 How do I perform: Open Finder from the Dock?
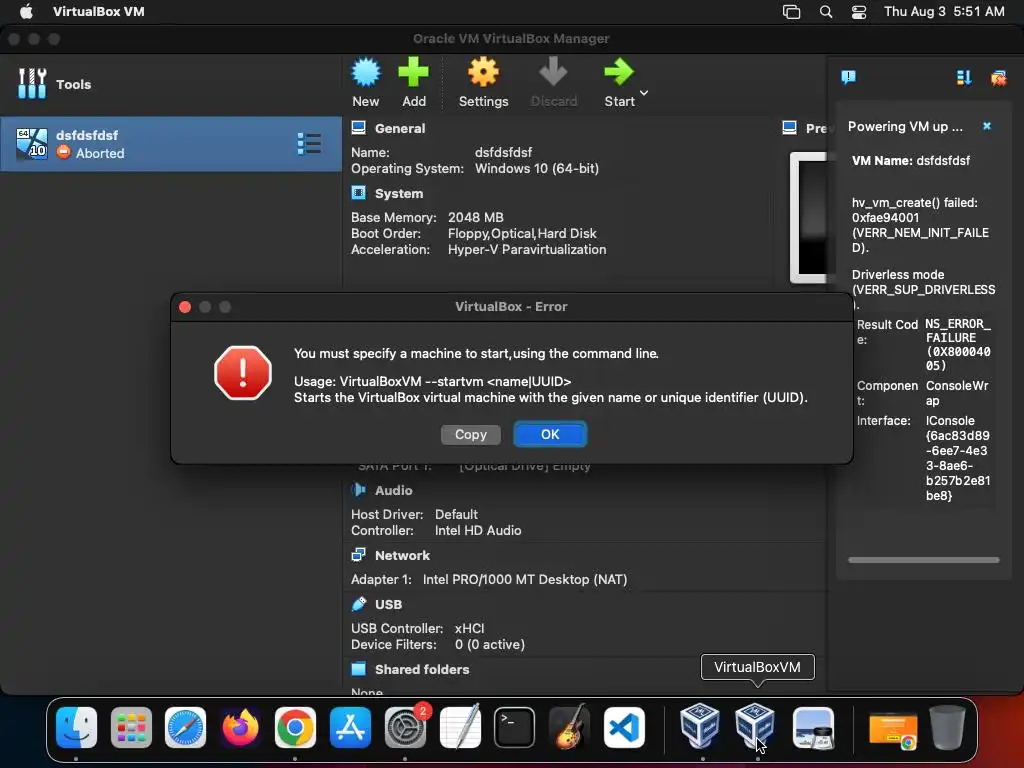coord(76,727)
